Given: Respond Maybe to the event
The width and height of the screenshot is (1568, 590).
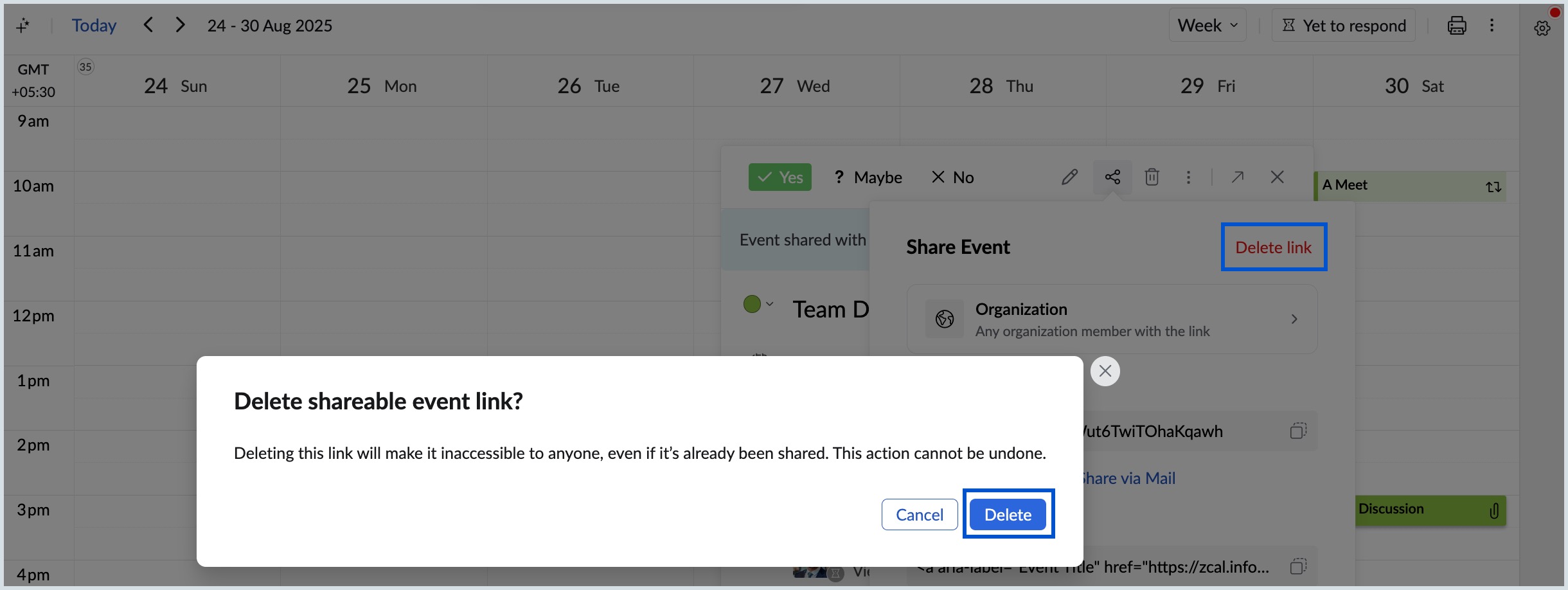Looking at the screenshot, I should point(867,177).
